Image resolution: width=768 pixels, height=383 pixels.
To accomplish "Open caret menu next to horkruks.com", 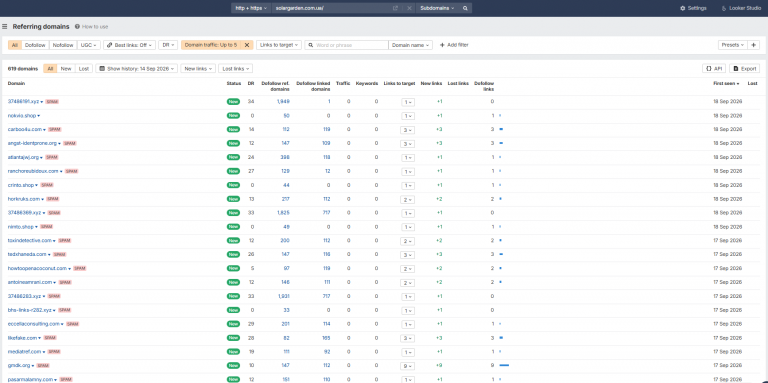I will (43, 199).
